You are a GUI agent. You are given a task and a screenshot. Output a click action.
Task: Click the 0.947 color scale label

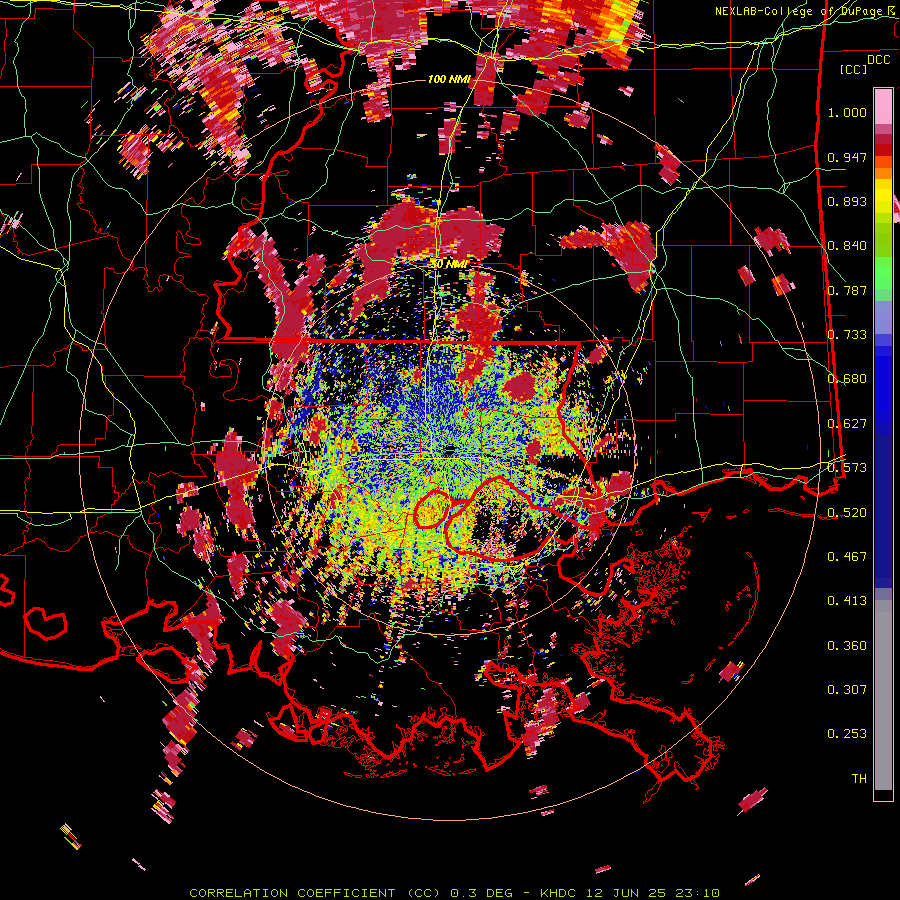847,157
